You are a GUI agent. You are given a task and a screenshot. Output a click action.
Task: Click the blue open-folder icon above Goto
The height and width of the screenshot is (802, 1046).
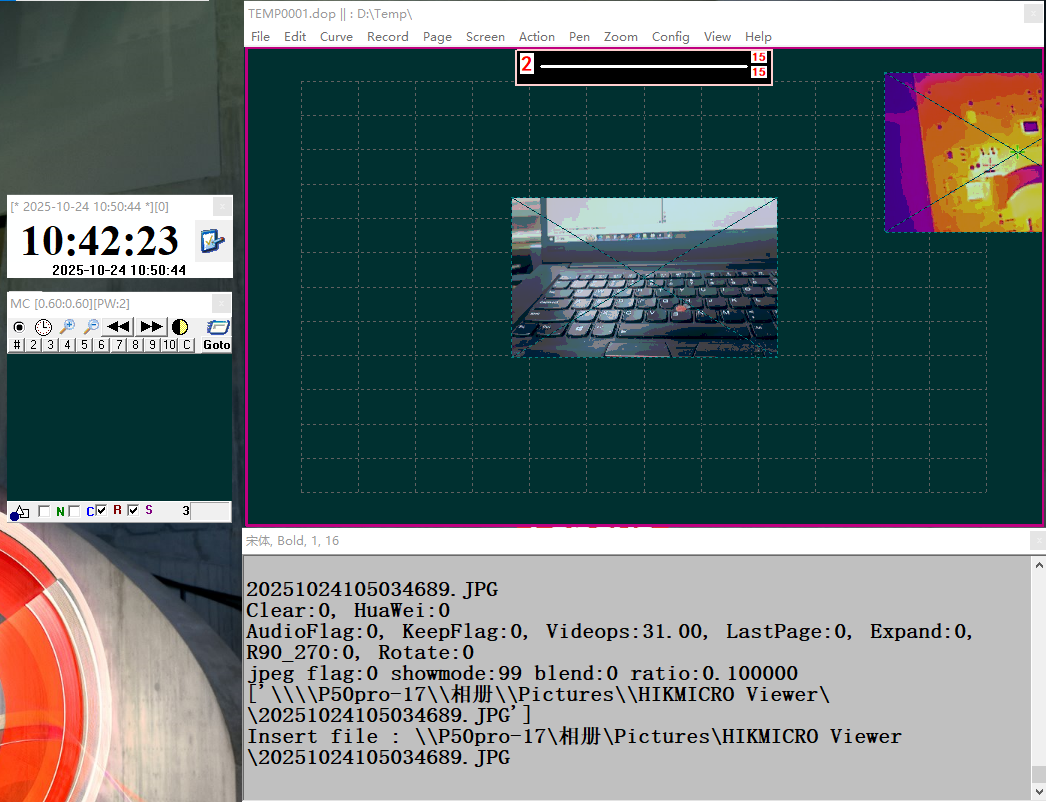pyautogui.click(x=217, y=327)
